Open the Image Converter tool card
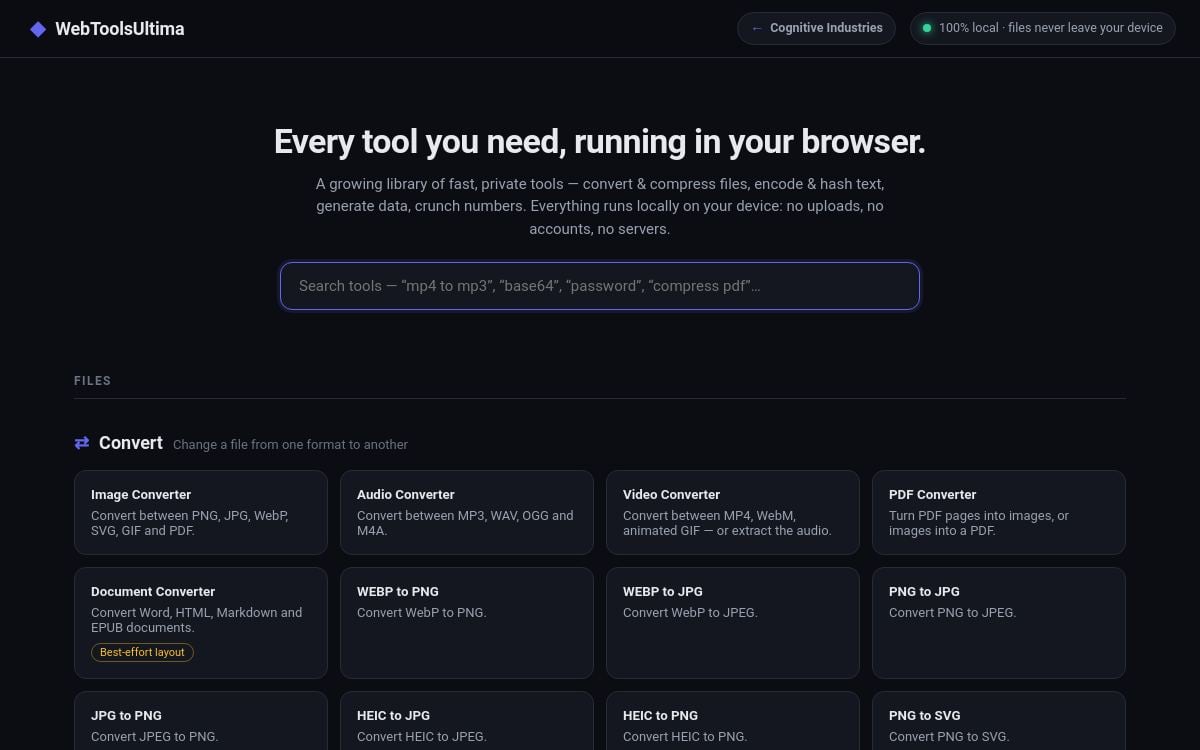 point(201,512)
